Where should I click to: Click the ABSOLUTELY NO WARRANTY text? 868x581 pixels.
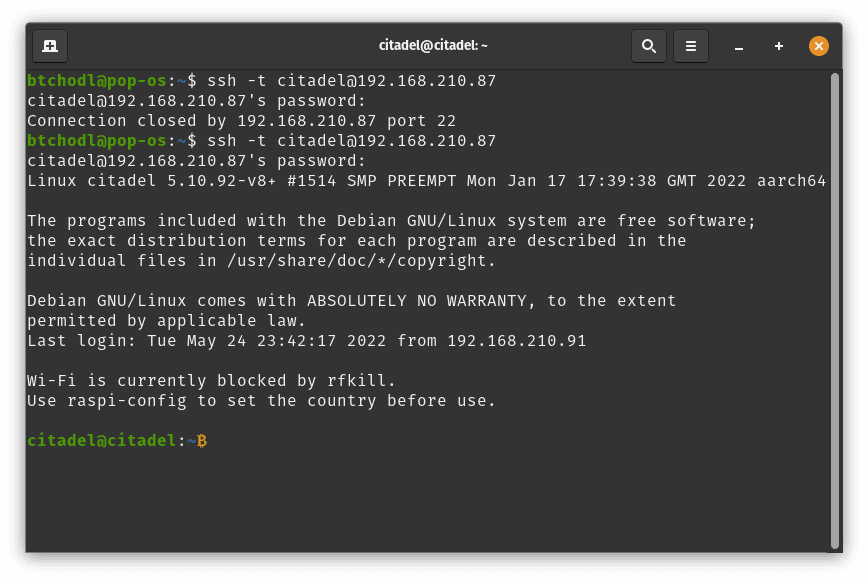tap(417, 300)
